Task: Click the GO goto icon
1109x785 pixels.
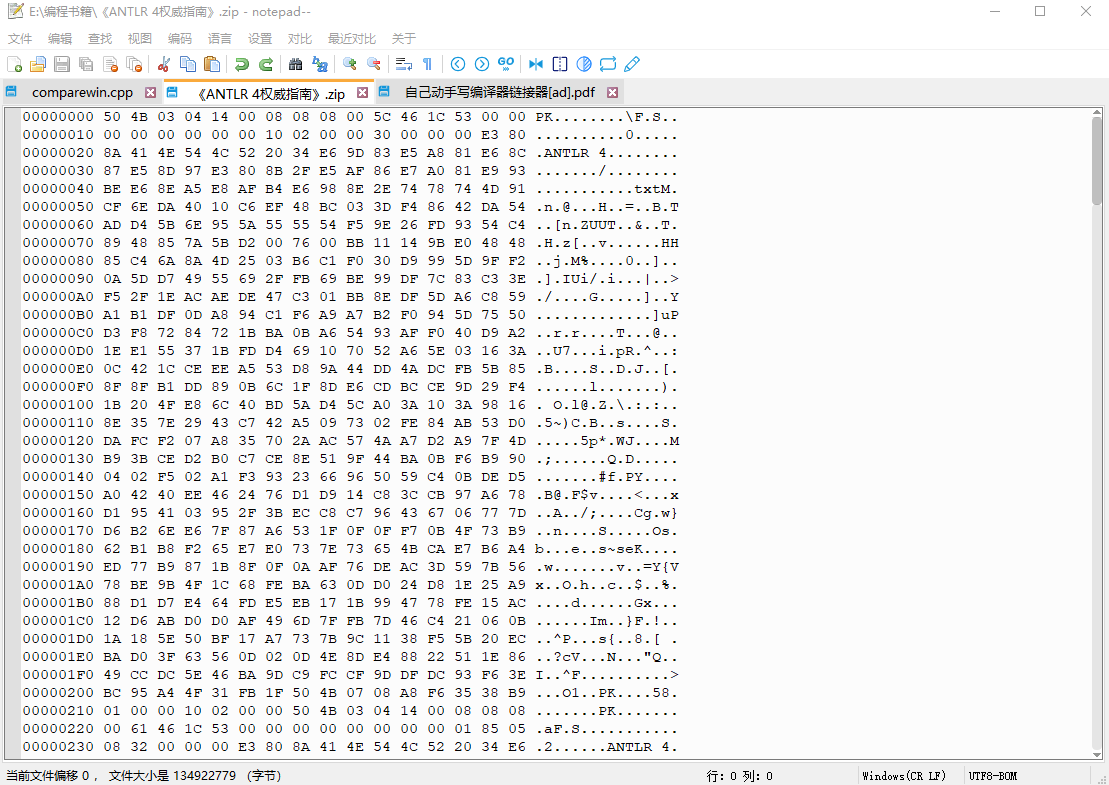Action: (506, 64)
